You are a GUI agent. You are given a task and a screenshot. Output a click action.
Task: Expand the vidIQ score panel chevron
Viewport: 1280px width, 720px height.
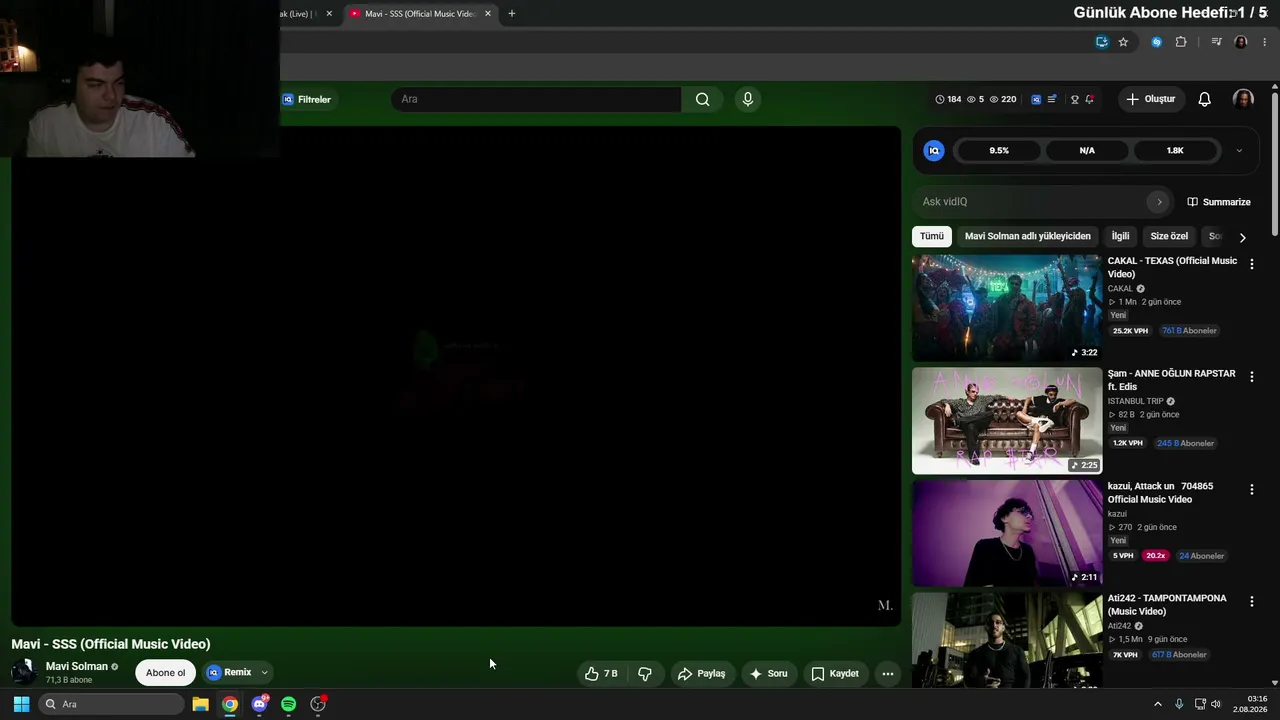1239,151
